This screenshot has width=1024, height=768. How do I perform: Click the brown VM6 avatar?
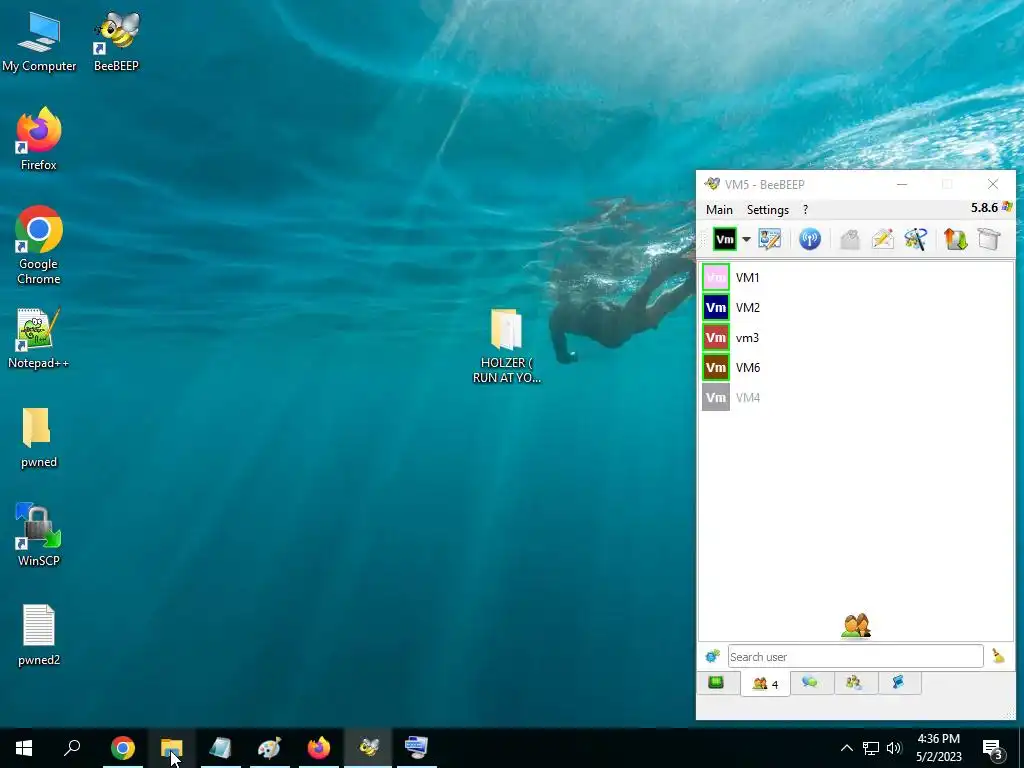coord(716,368)
